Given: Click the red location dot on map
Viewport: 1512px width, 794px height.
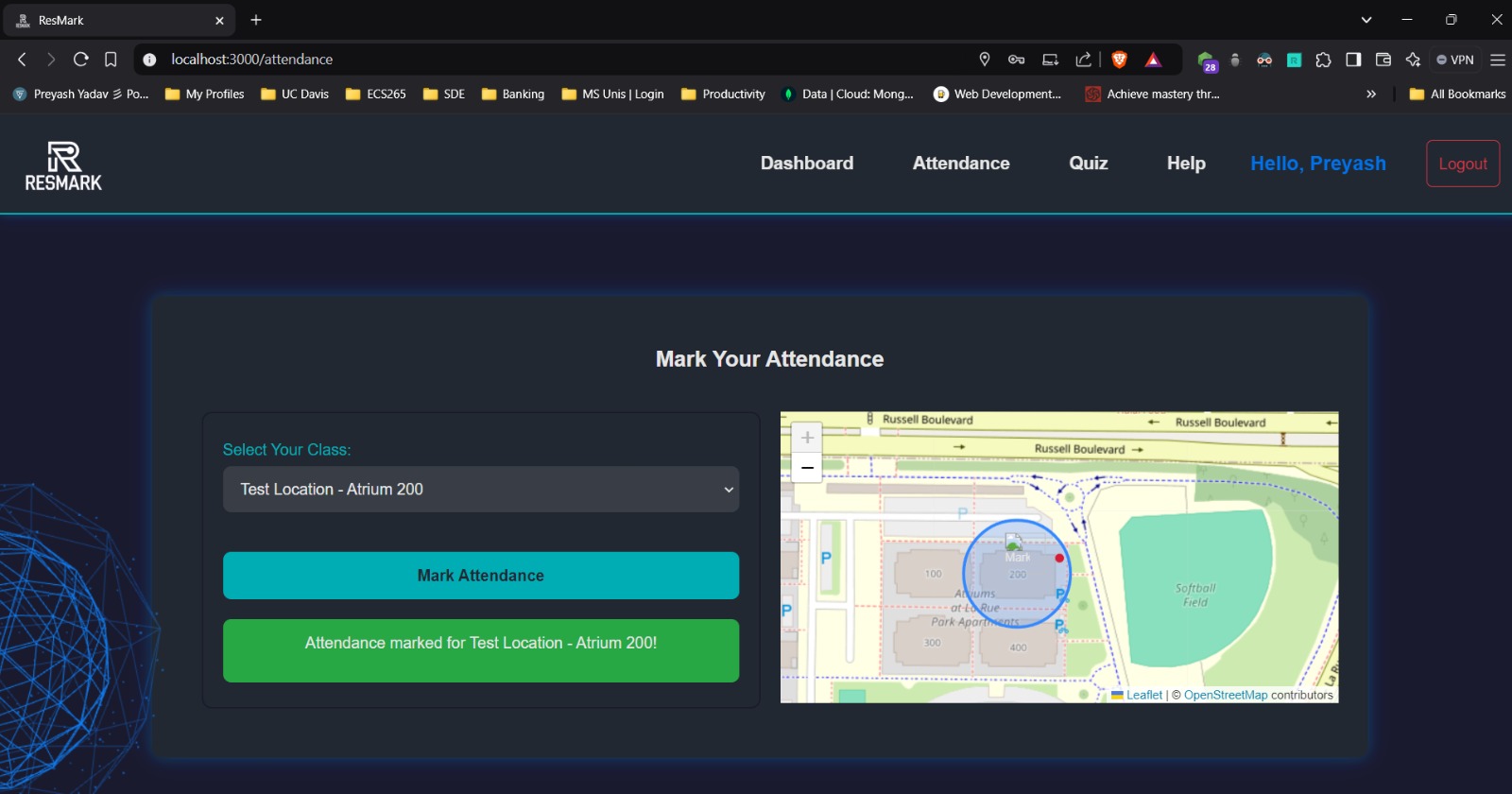Looking at the screenshot, I should (1059, 559).
